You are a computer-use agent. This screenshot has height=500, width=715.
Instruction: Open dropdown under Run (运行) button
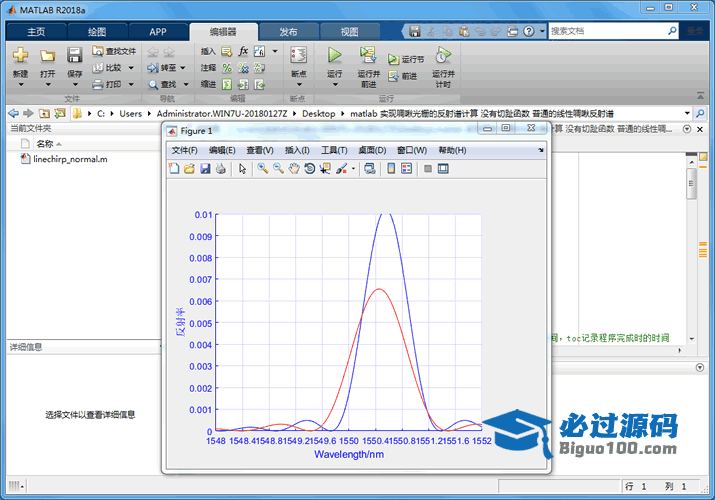coord(335,85)
